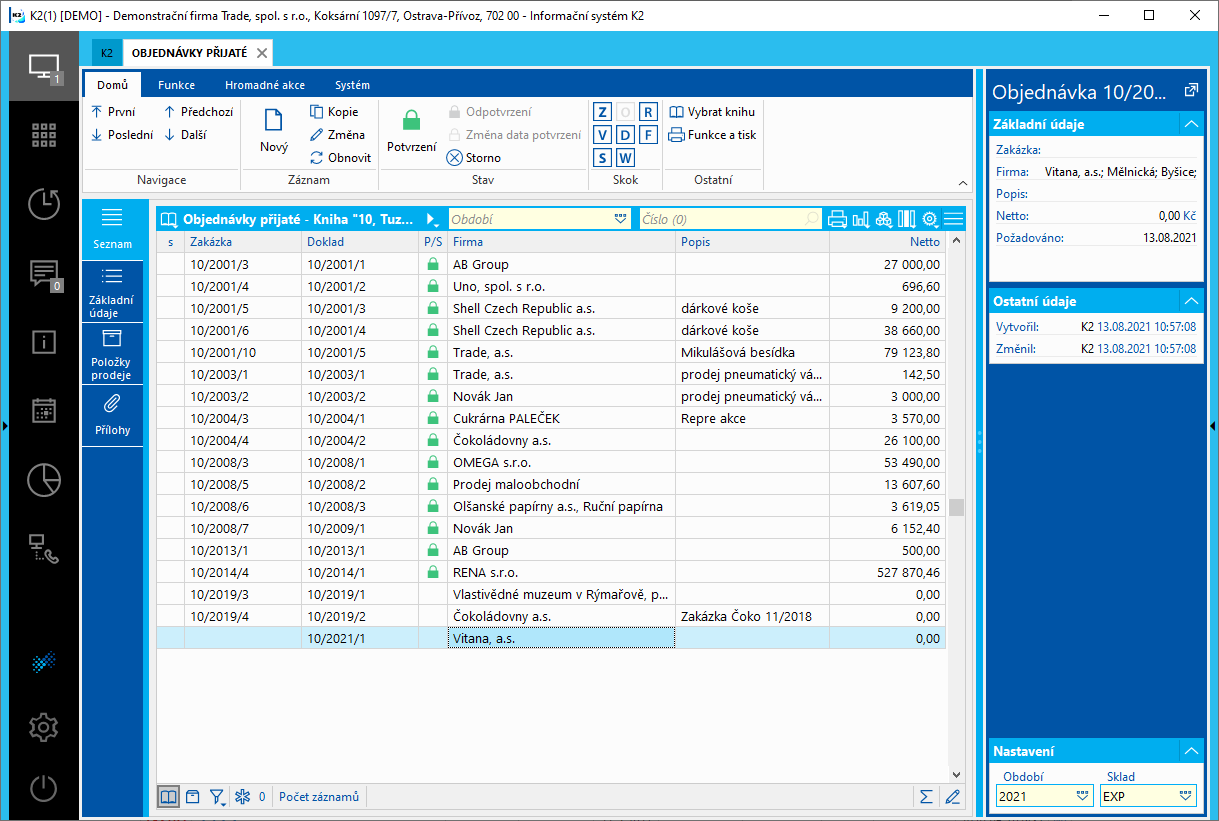
Task: Click Vybrat knihu button
Action: (712, 112)
